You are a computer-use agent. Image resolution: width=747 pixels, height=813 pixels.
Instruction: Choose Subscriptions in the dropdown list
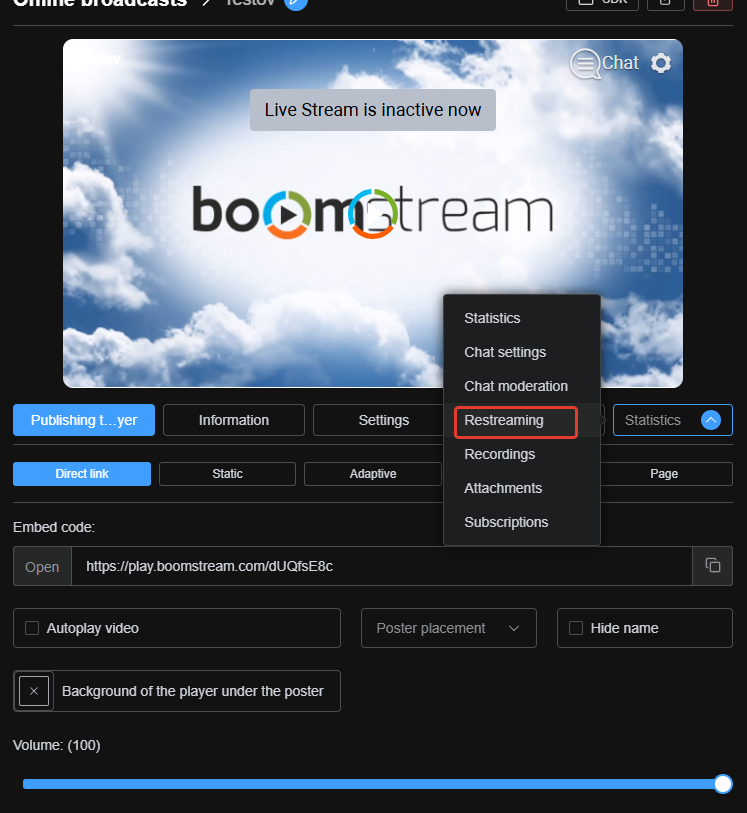pos(506,522)
